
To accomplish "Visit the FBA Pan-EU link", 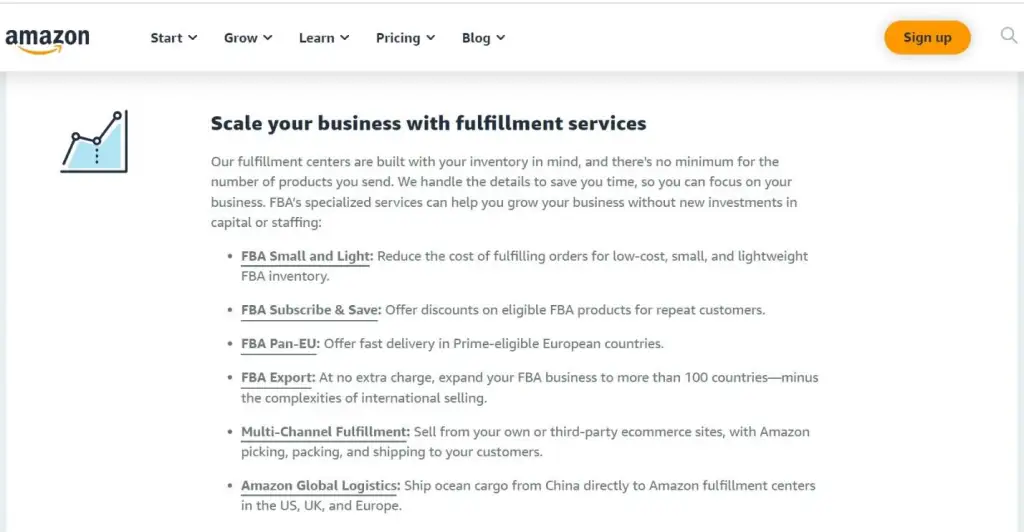I will coord(279,343).
